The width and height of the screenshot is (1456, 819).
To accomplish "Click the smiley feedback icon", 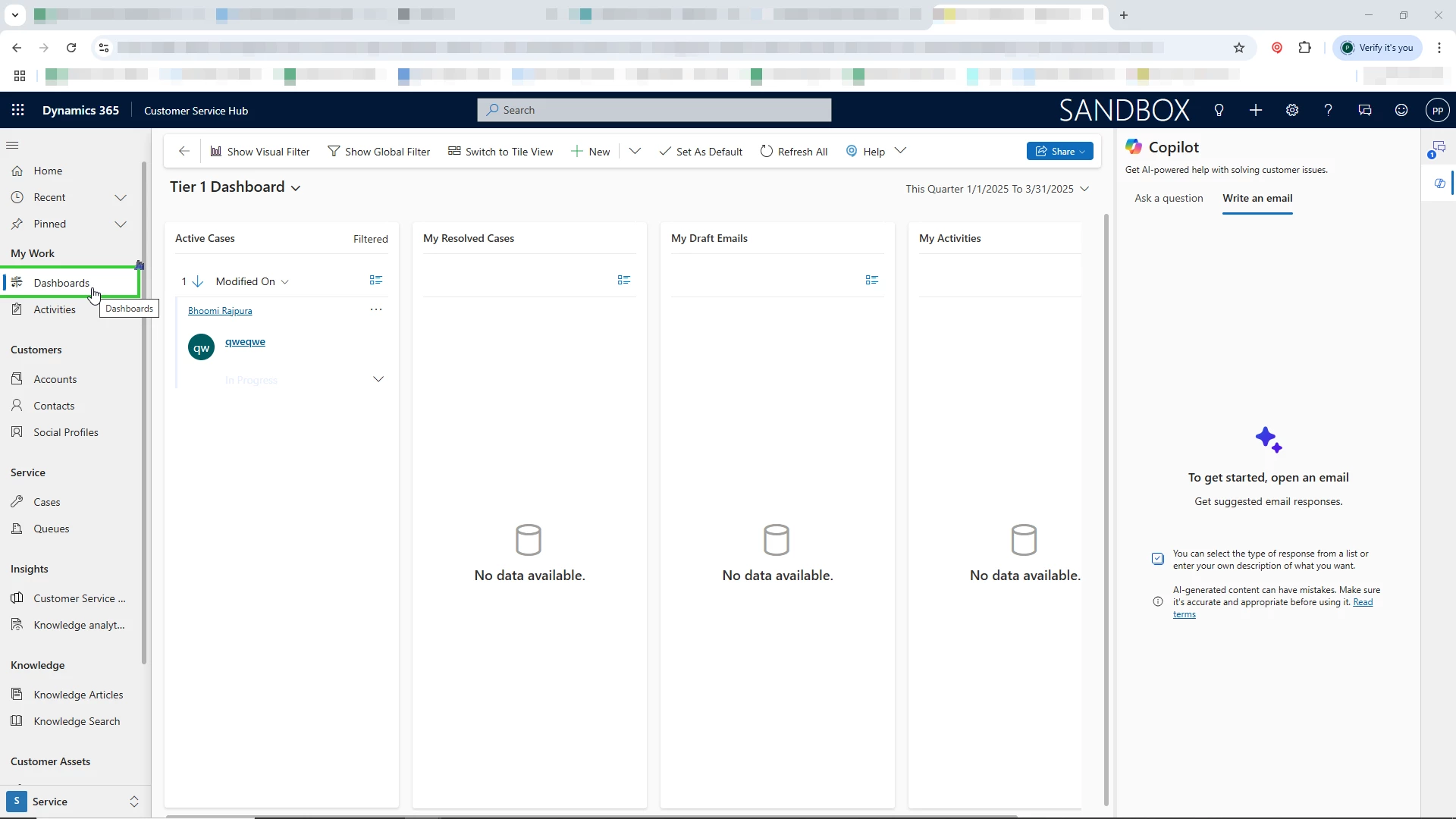I will click(x=1401, y=110).
